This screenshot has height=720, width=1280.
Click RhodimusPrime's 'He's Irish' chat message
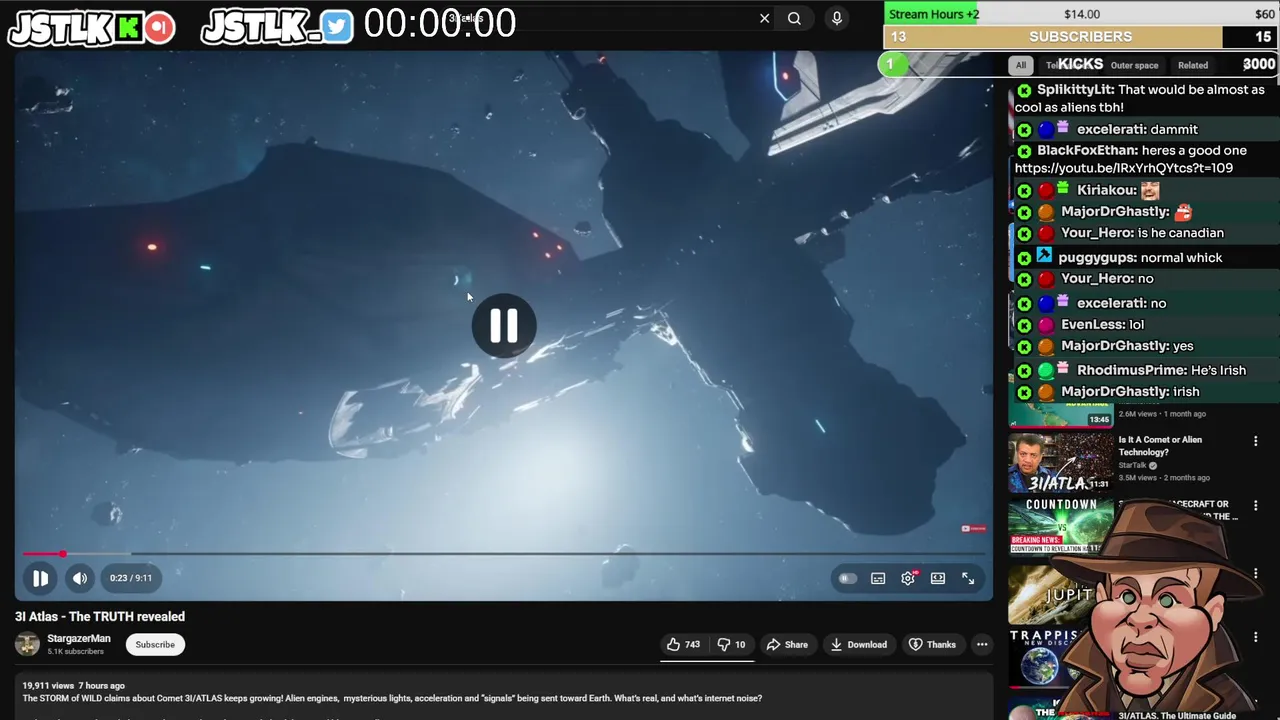[x=1218, y=370]
